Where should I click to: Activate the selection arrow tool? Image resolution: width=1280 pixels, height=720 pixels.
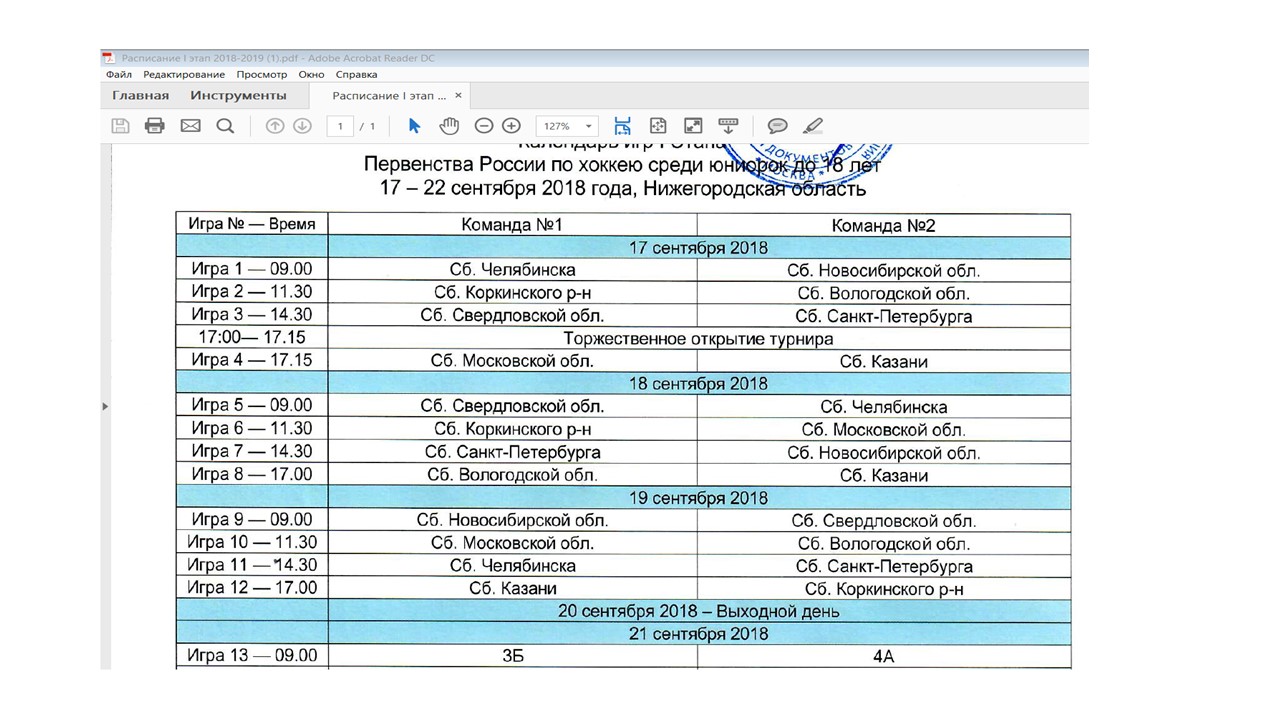(415, 126)
